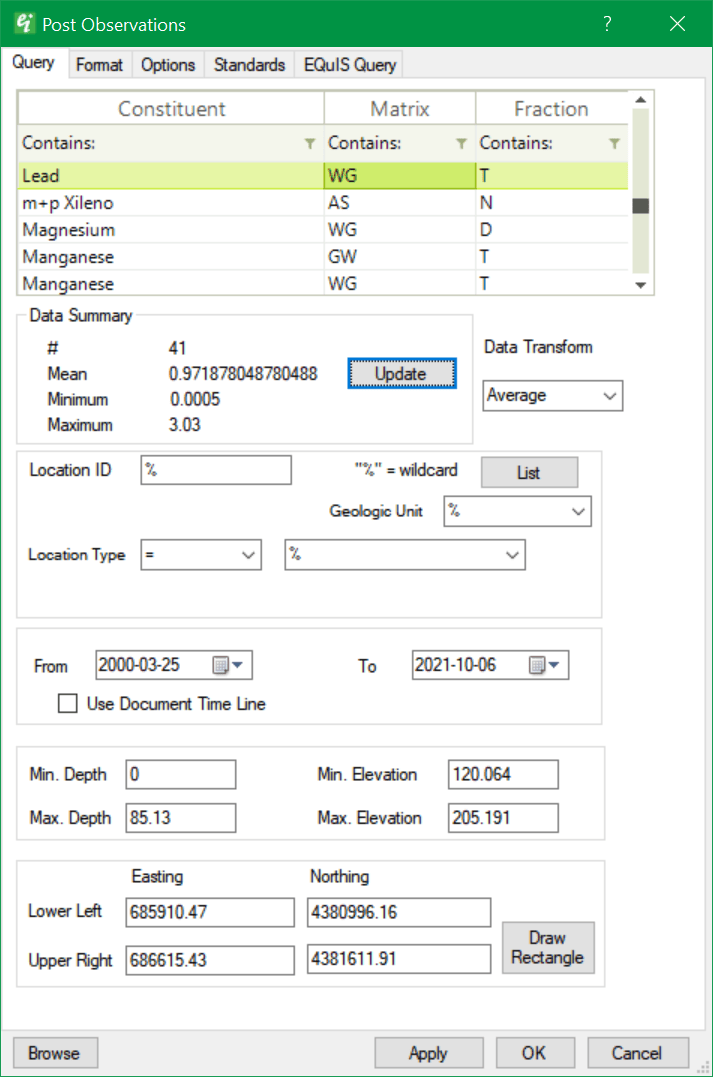Click the Apply button

coord(429,1053)
